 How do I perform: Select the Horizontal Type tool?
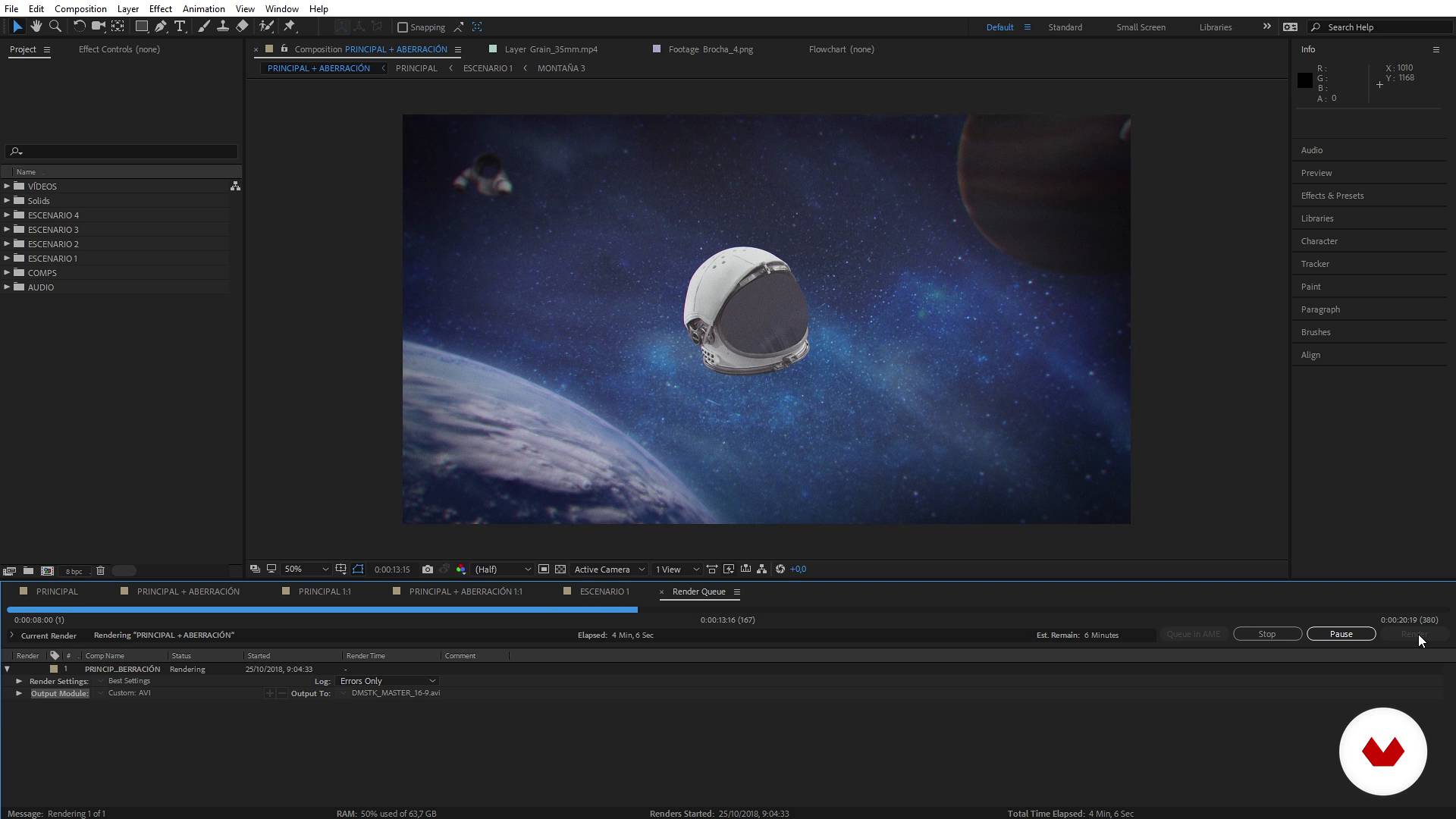pos(180,27)
